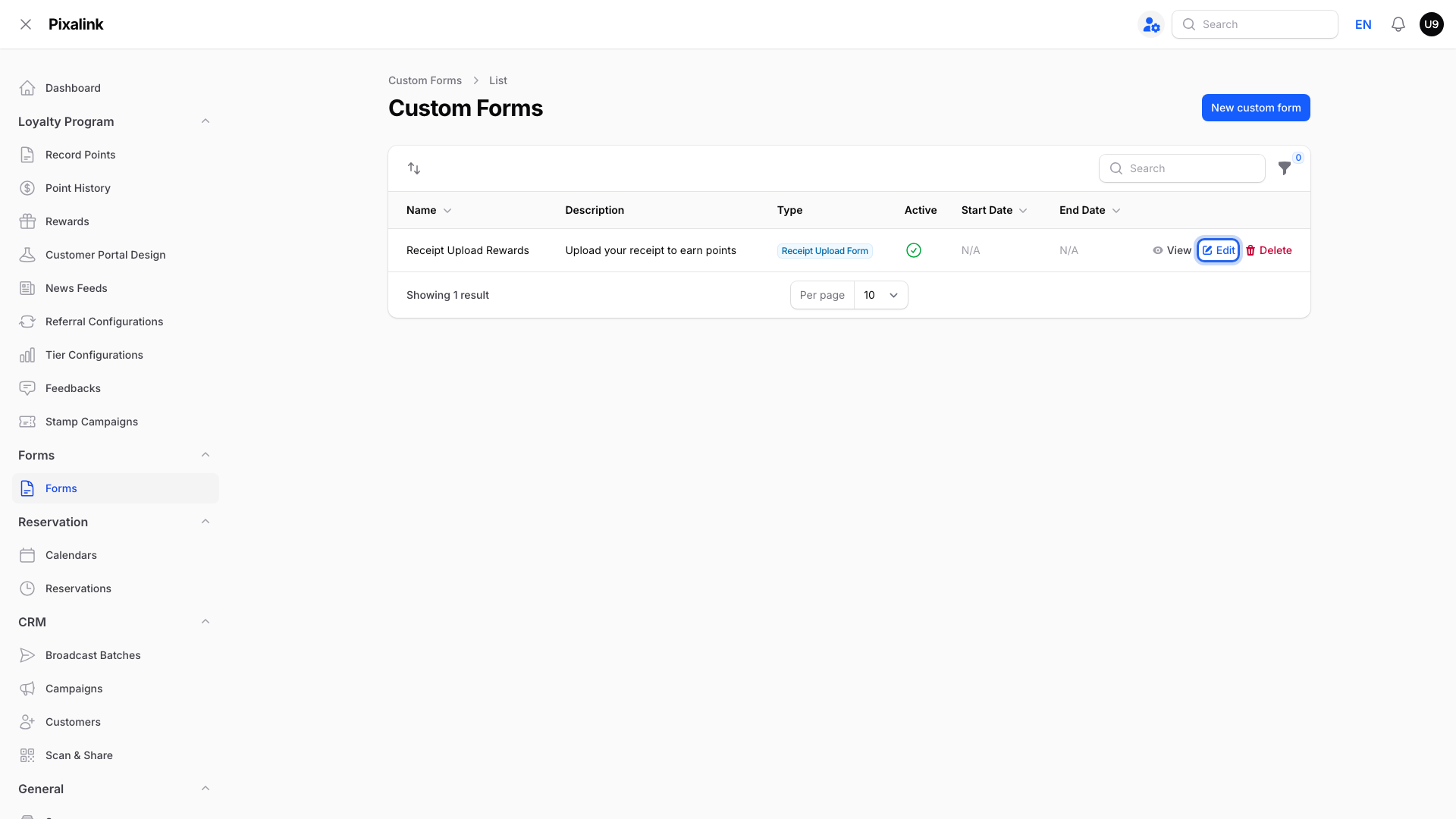Navigate to Customers in CRM
The width and height of the screenshot is (1456, 819).
click(115, 722)
